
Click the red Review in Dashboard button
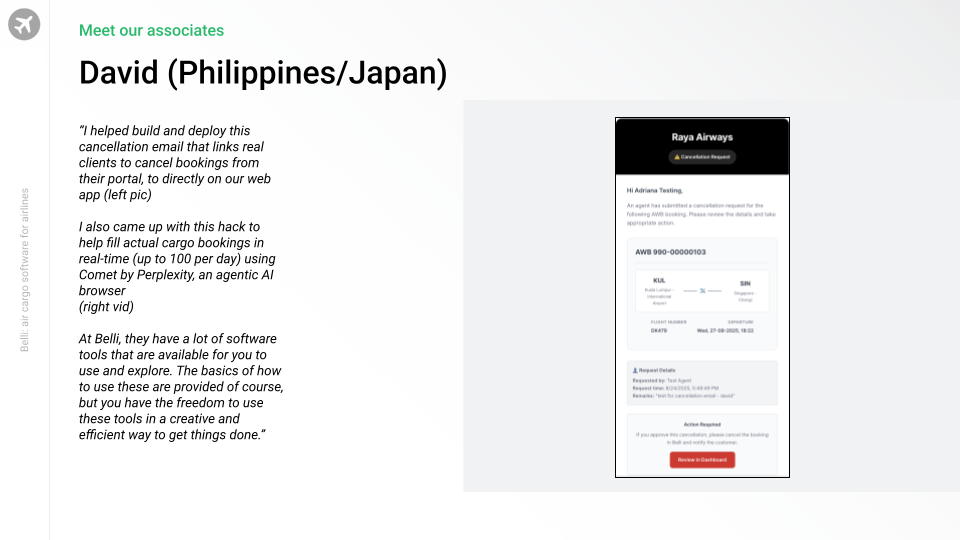(702, 460)
